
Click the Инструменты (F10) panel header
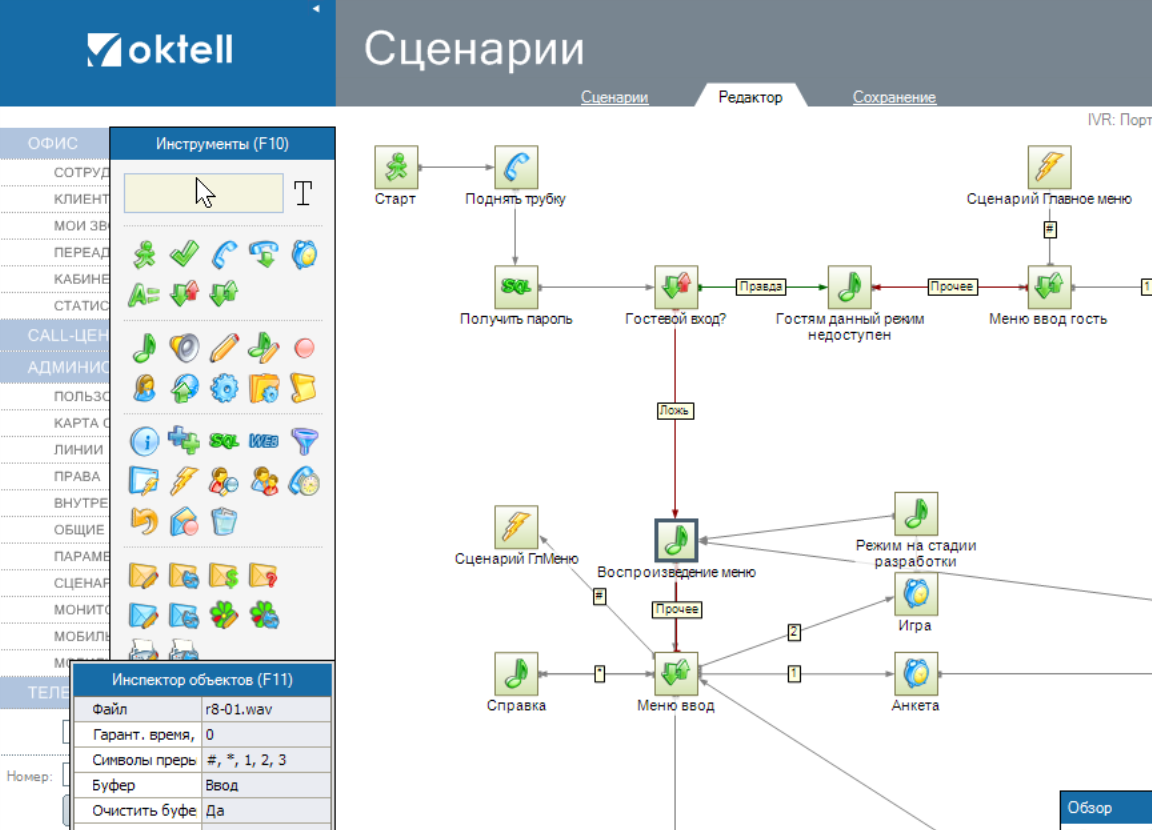point(222,144)
